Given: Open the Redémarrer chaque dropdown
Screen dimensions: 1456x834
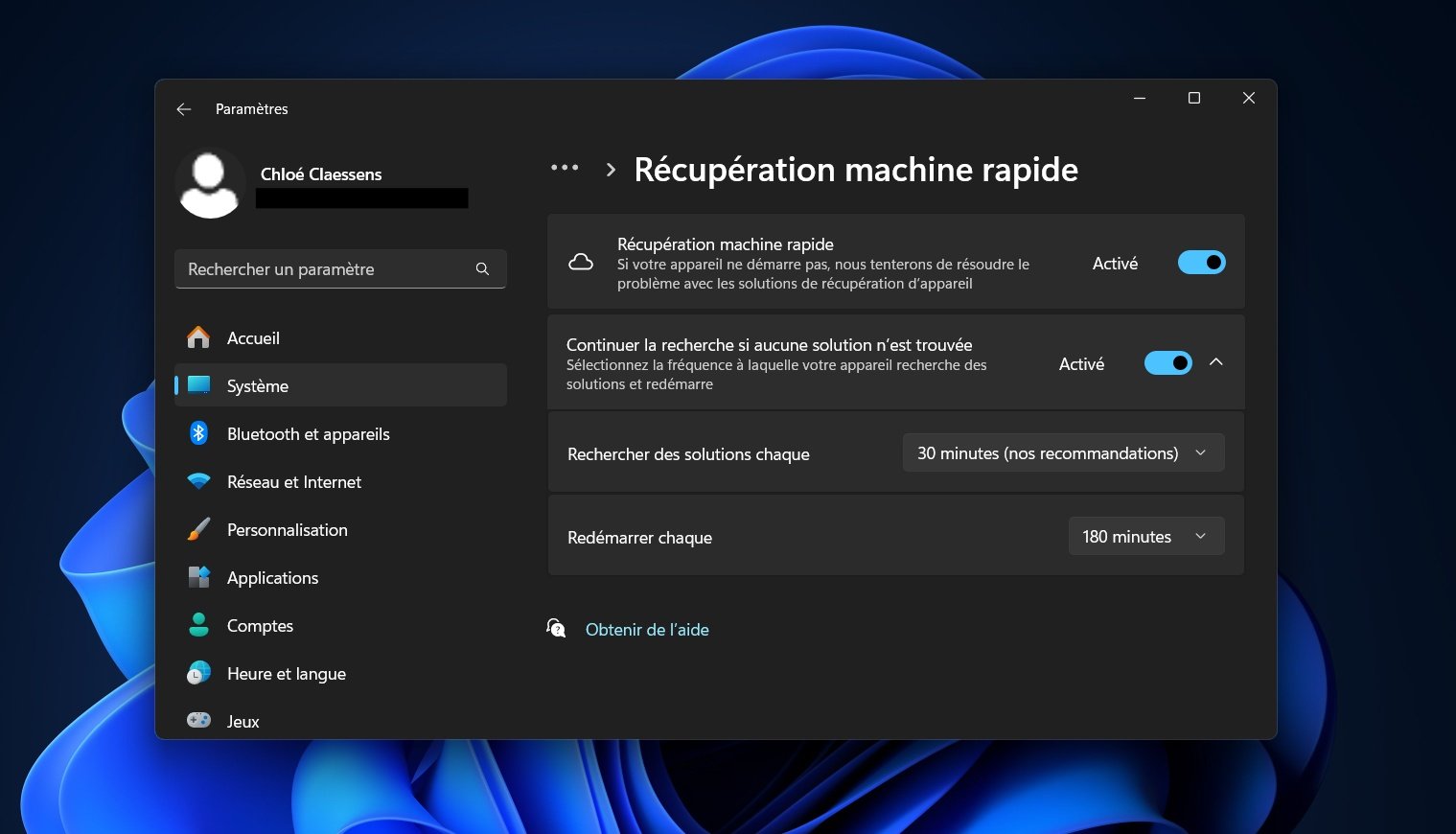Looking at the screenshot, I should point(1145,536).
